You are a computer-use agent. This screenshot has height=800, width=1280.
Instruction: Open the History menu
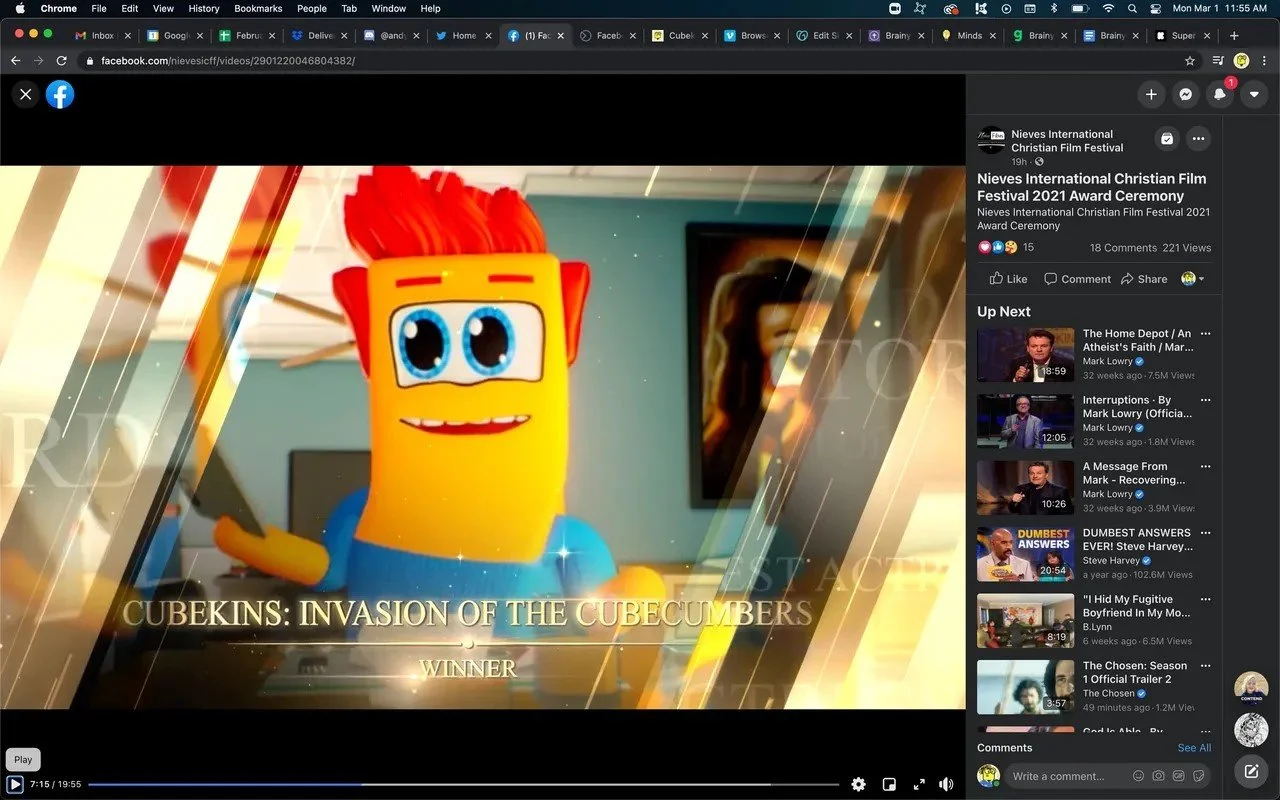tap(204, 8)
